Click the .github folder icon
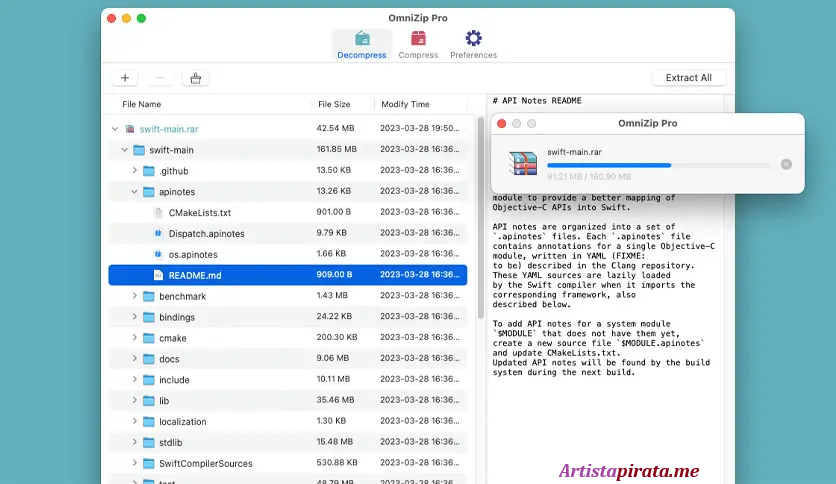The image size is (836, 484). click(x=149, y=171)
